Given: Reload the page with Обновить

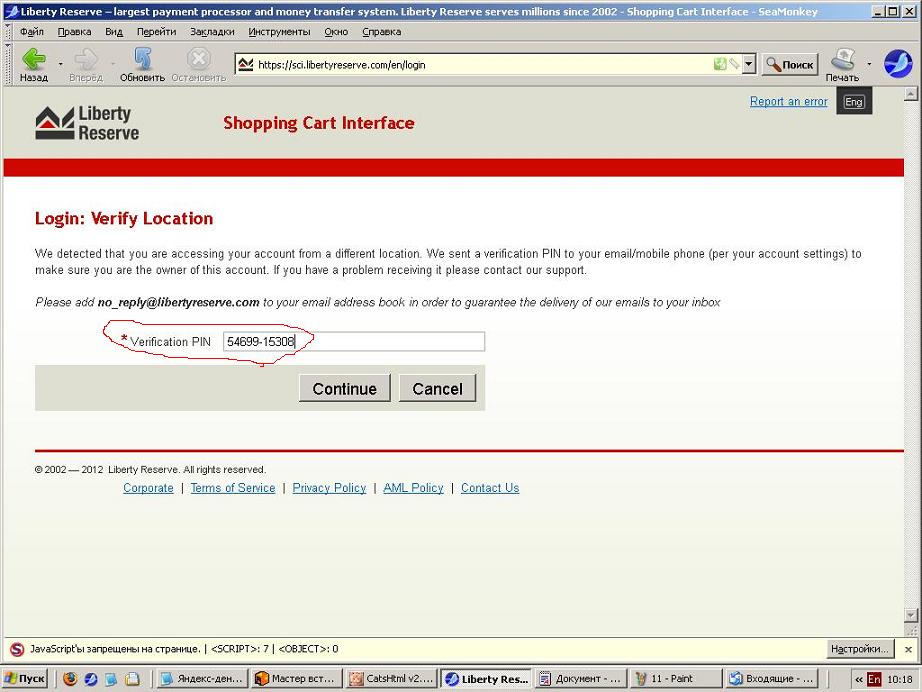Looking at the screenshot, I should (142, 65).
